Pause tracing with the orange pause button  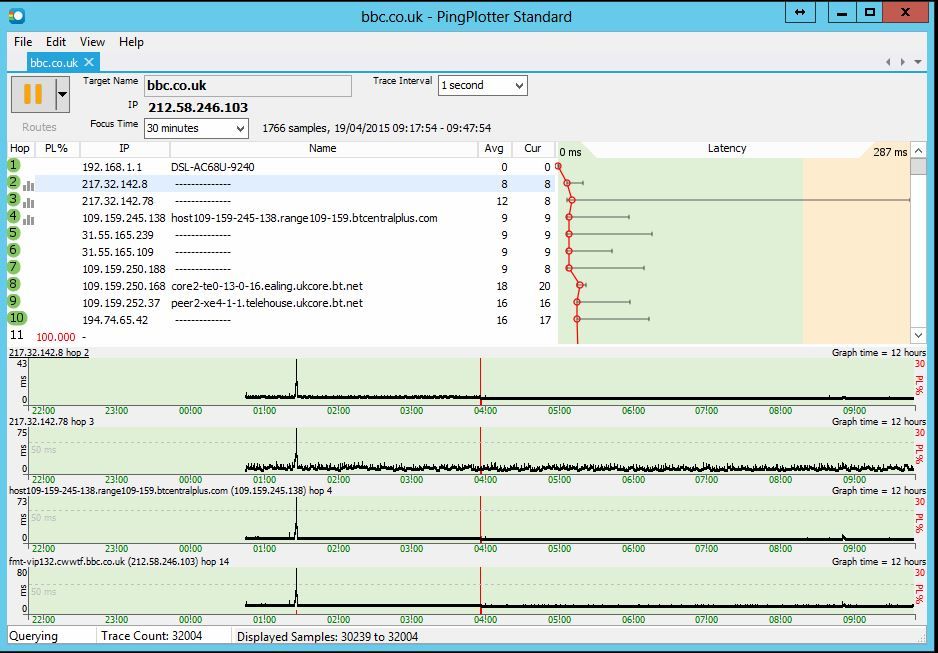tap(33, 94)
